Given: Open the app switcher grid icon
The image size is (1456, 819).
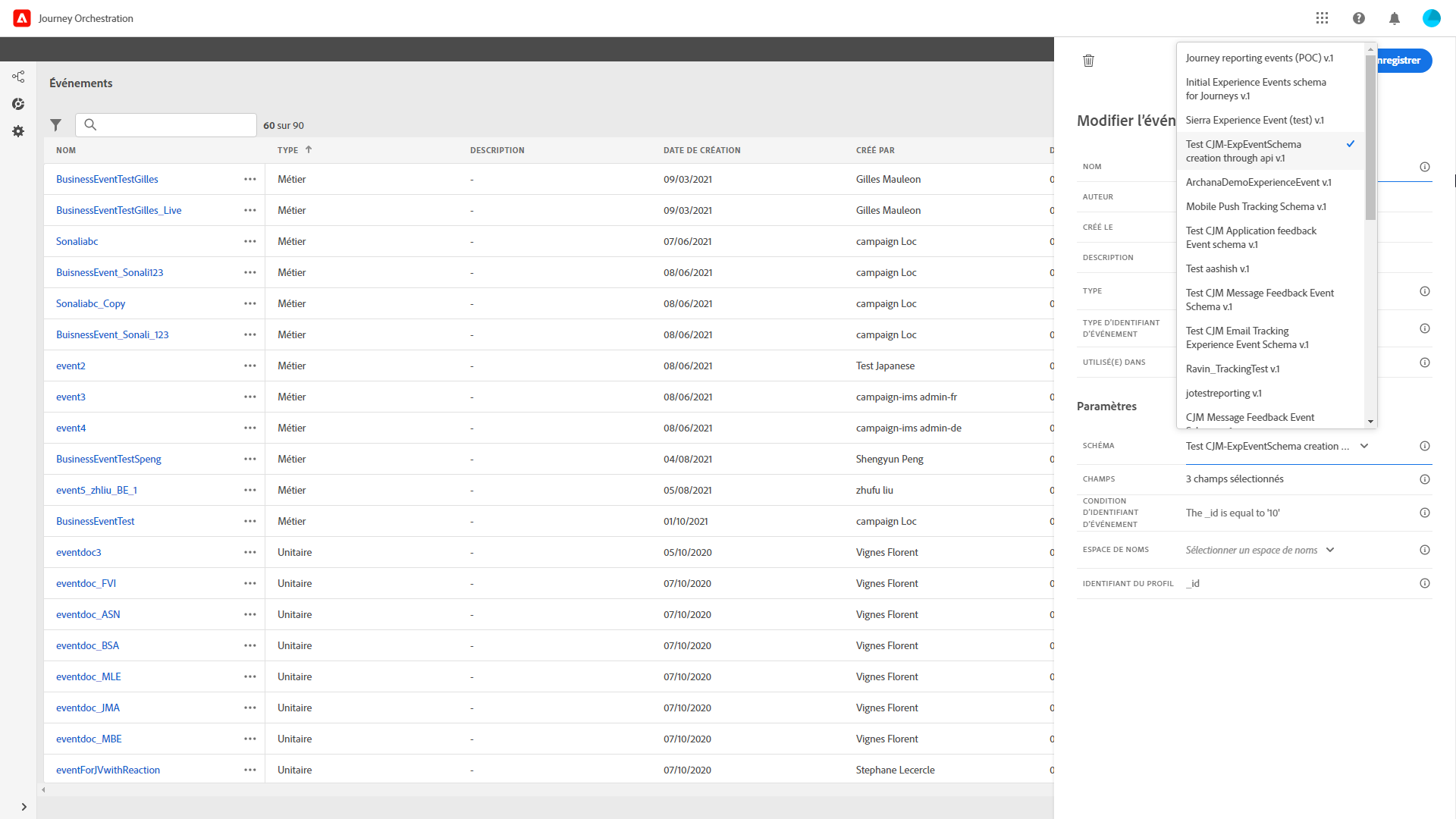Looking at the screenshot, I should tap(1322, 18).
